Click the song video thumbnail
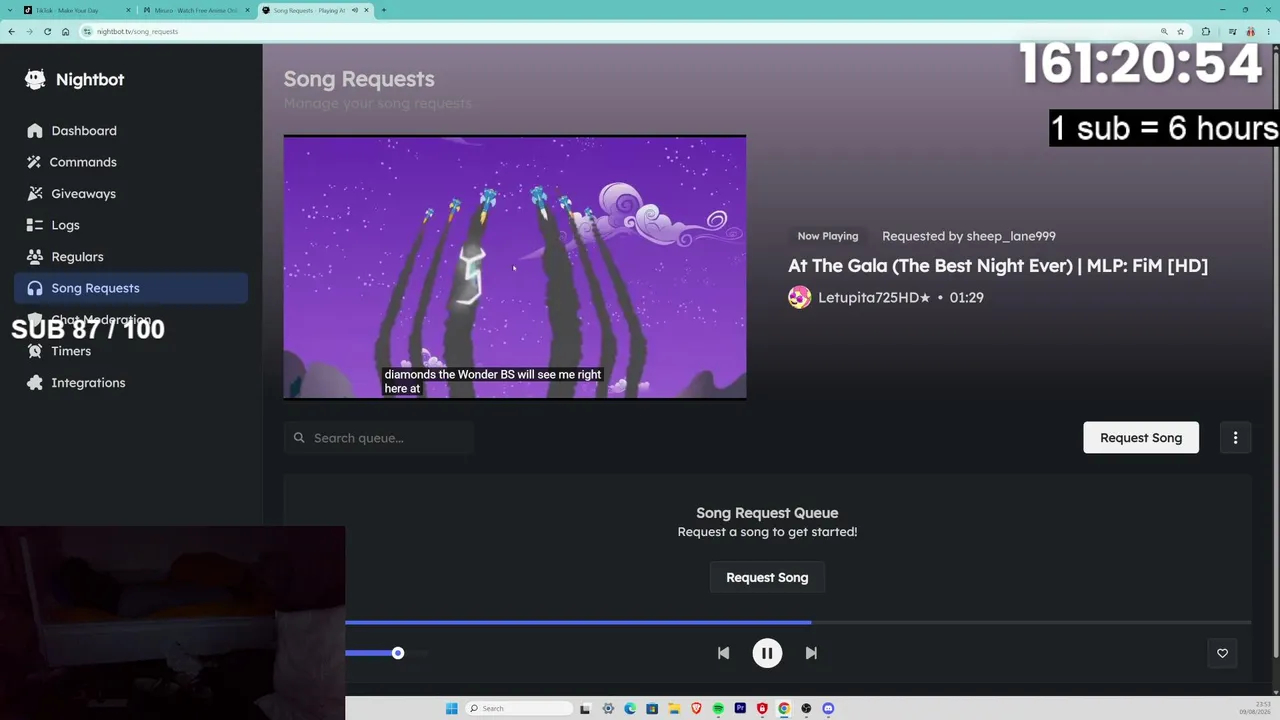 [x=515, y=267]
